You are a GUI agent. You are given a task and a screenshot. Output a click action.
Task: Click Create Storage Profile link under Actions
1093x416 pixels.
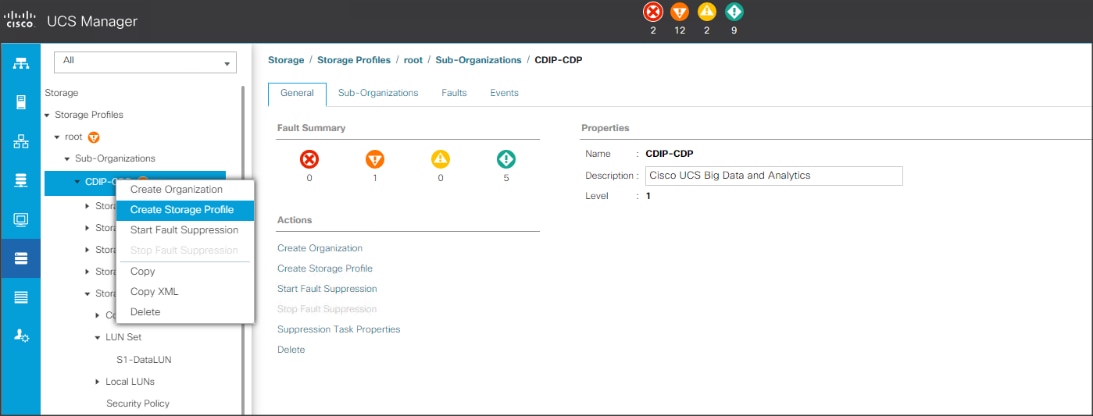tap(325, 268)
